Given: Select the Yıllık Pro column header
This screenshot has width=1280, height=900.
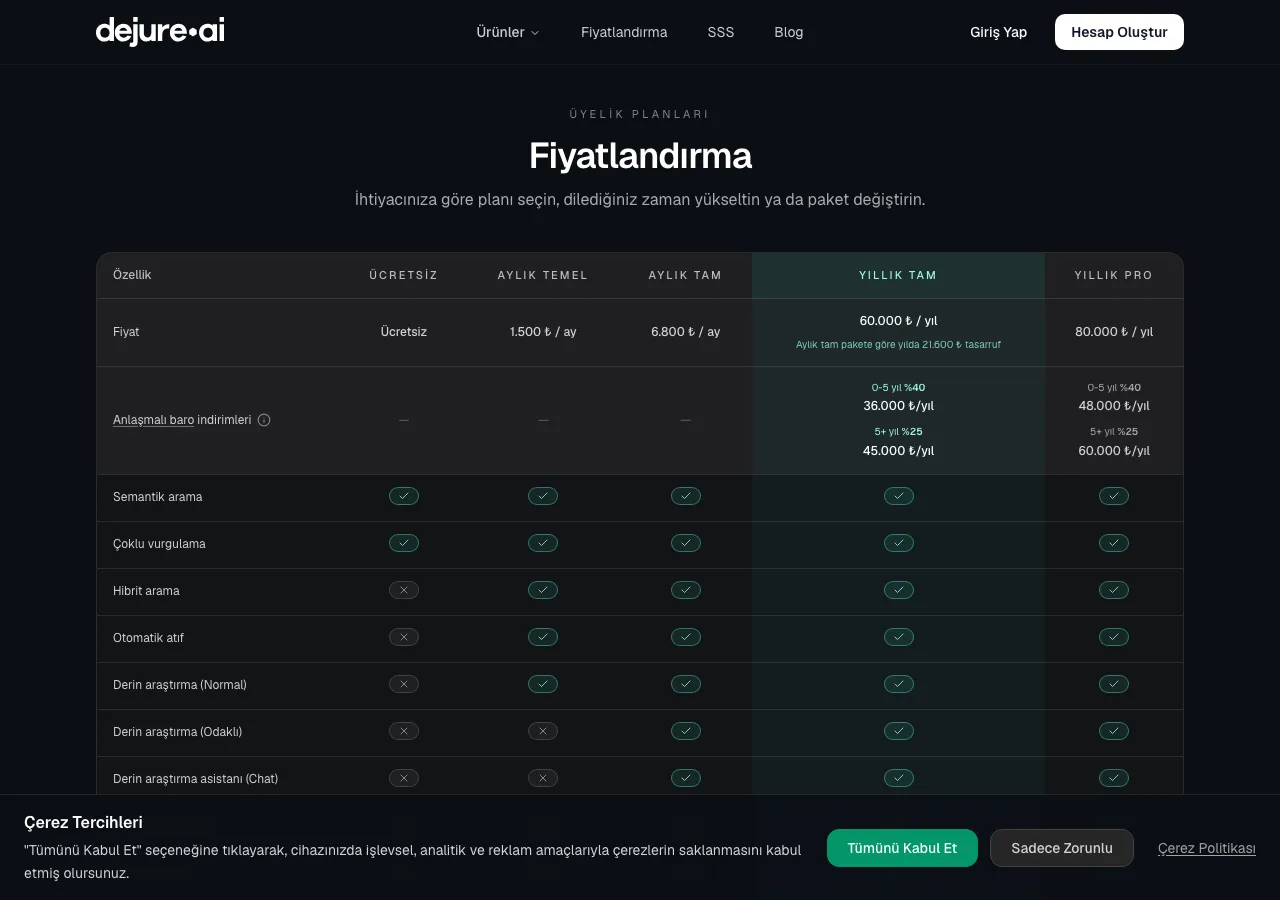Looking at the screenshot, I should tap(1114, 275).
